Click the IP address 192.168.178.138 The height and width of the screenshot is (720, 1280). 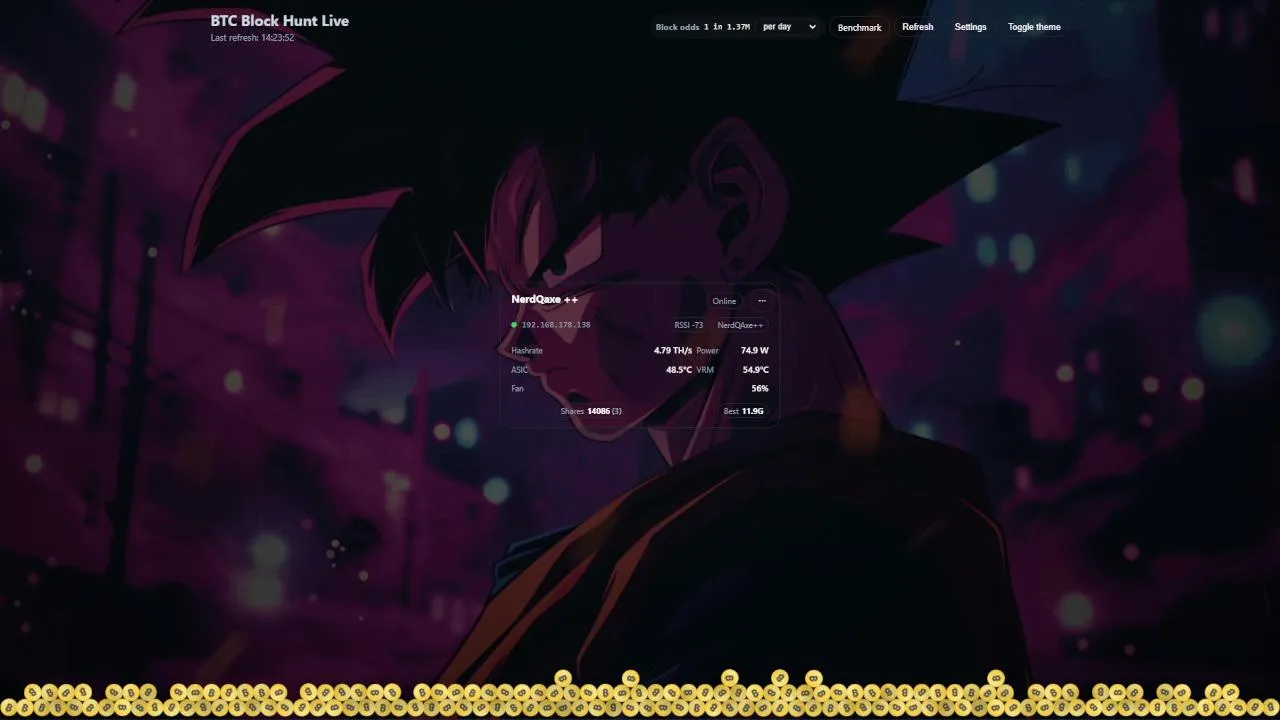(x=556, y=325)
